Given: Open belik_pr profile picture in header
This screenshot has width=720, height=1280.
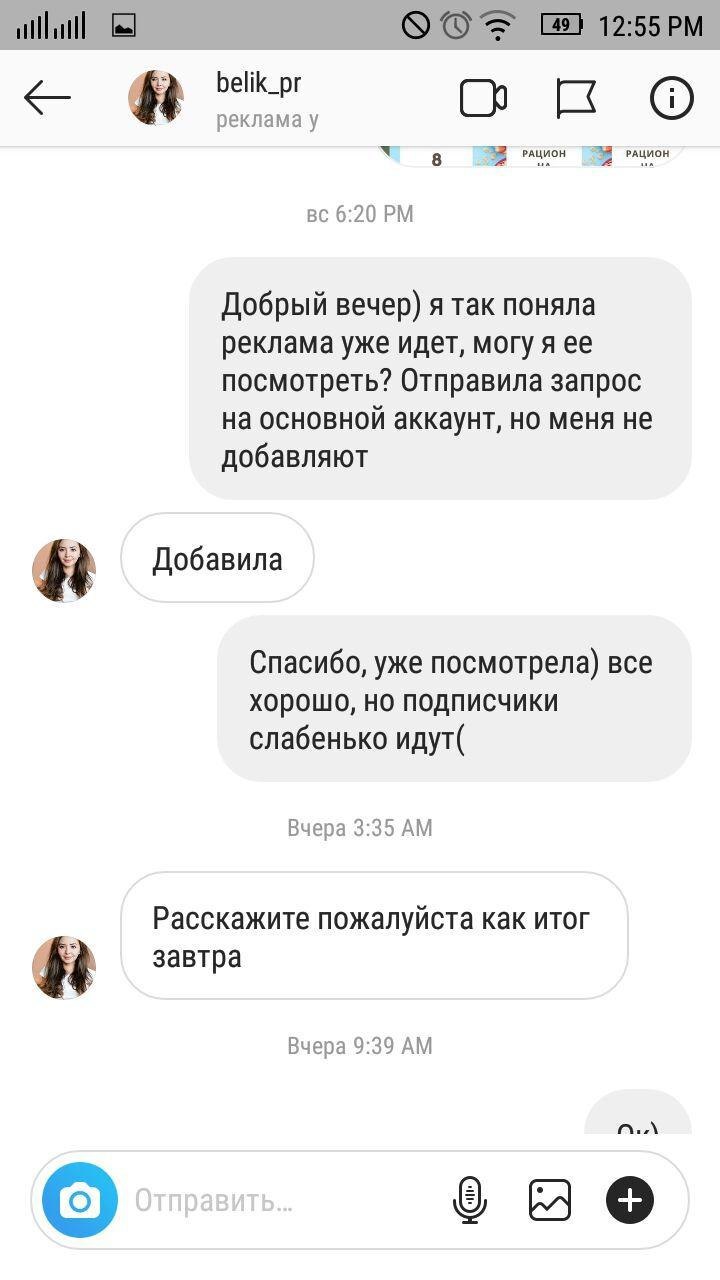Looking at the screenshot, I should coord(156,98).
